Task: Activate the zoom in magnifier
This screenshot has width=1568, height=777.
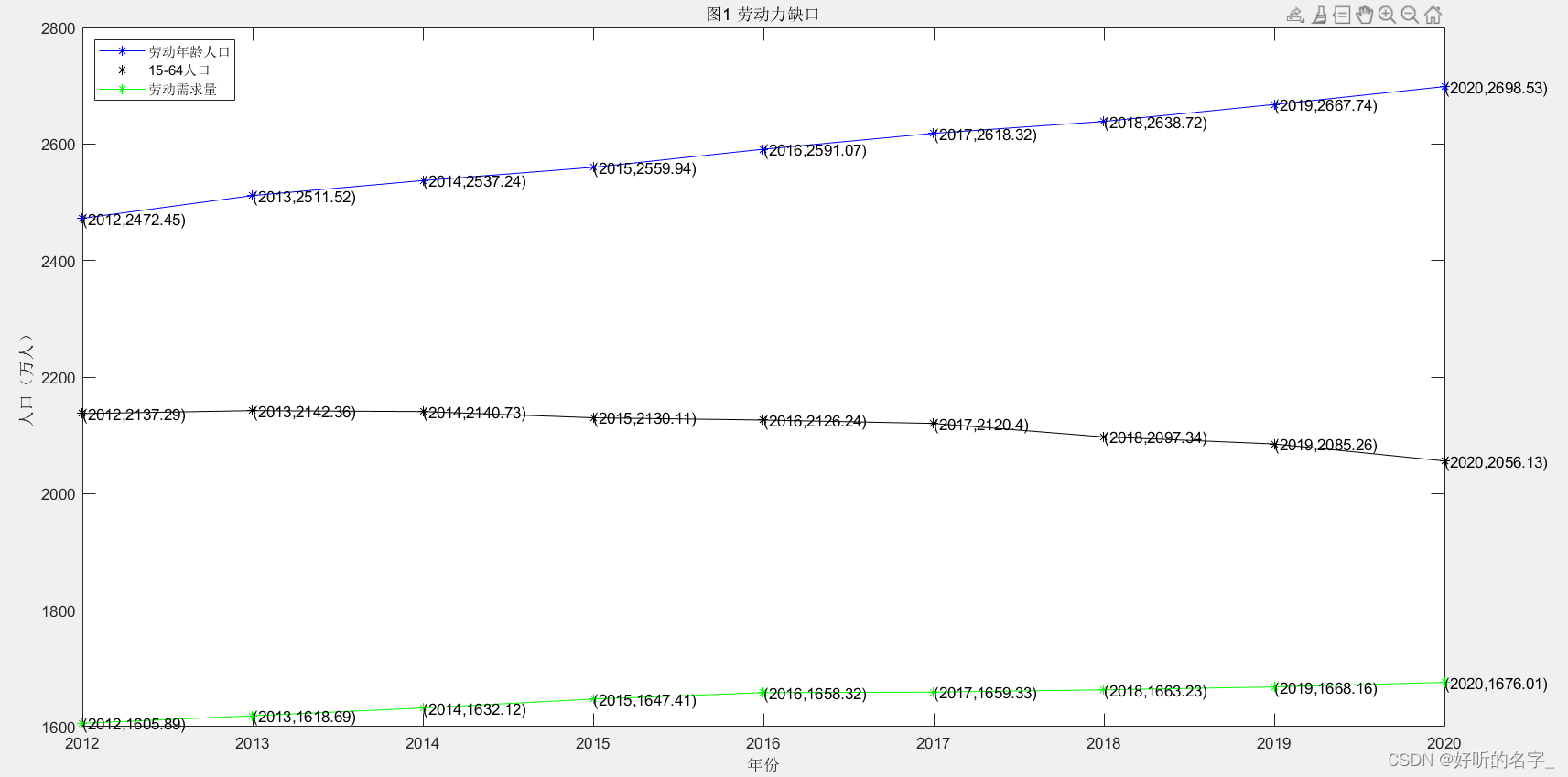Action: coord(1387,15)
